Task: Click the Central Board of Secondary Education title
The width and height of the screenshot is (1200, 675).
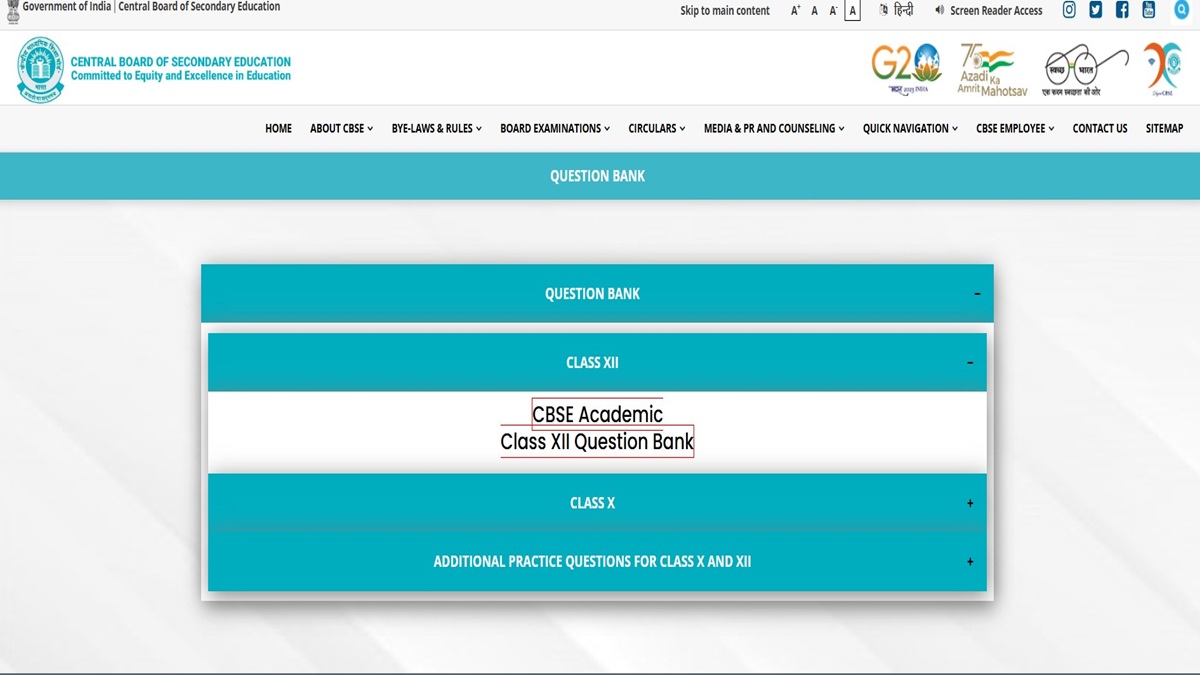Action: click(x=181, y=62)
